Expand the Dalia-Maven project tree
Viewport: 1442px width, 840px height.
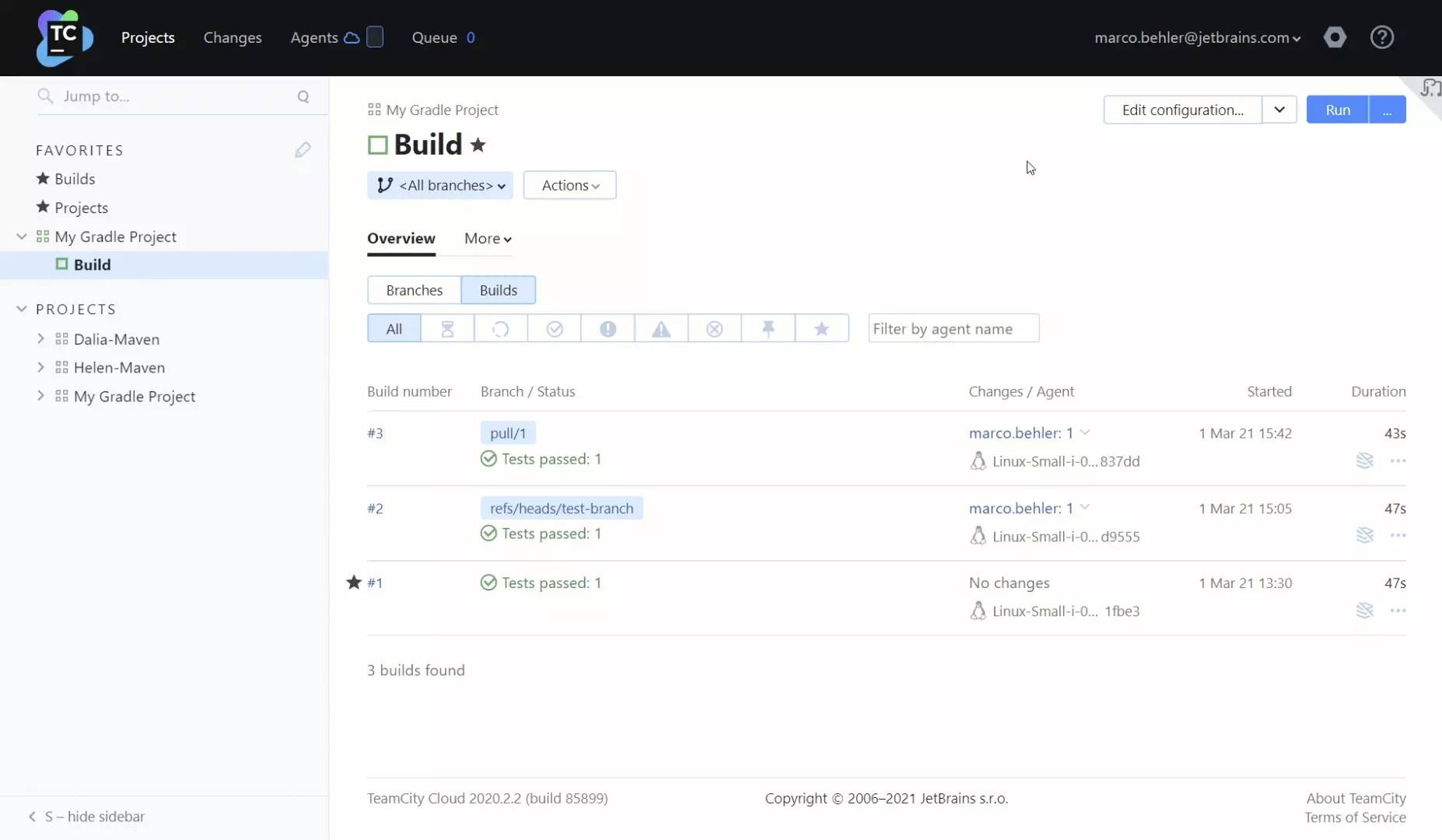(x=41, y=339)
